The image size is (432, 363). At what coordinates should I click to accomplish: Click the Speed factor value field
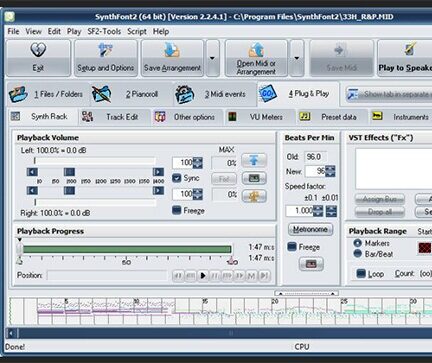300,211
